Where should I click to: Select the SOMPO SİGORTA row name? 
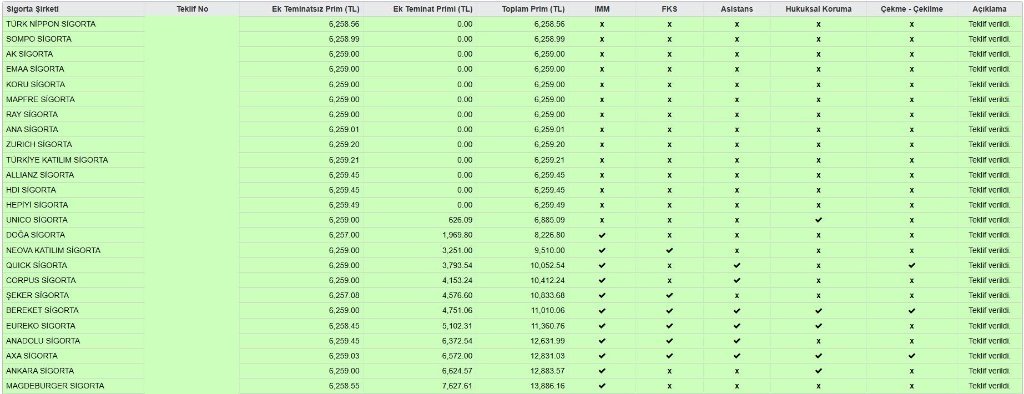point(39,39)
